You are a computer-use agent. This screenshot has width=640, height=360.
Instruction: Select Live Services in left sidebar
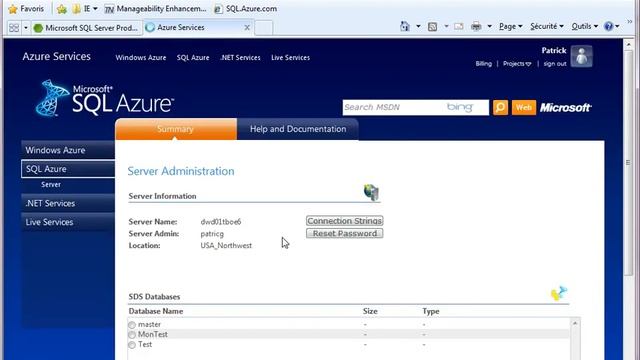[68, 222]
